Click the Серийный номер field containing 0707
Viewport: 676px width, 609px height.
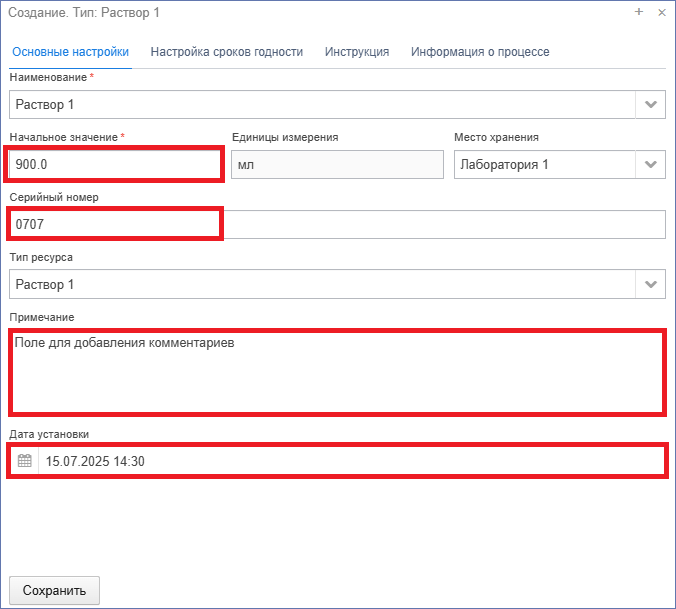[338, 224]
